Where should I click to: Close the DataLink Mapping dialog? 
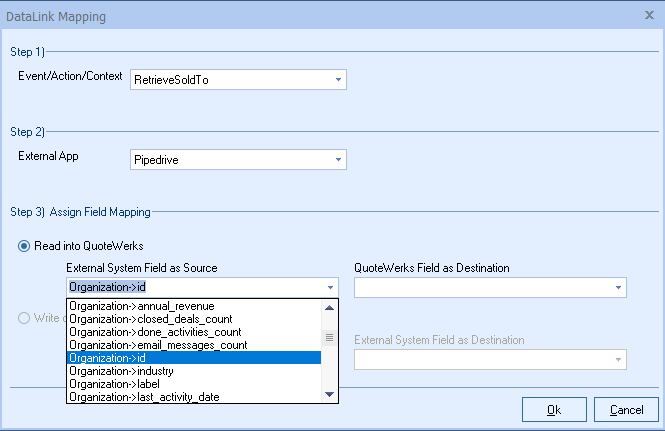click(x=650, y=16)
